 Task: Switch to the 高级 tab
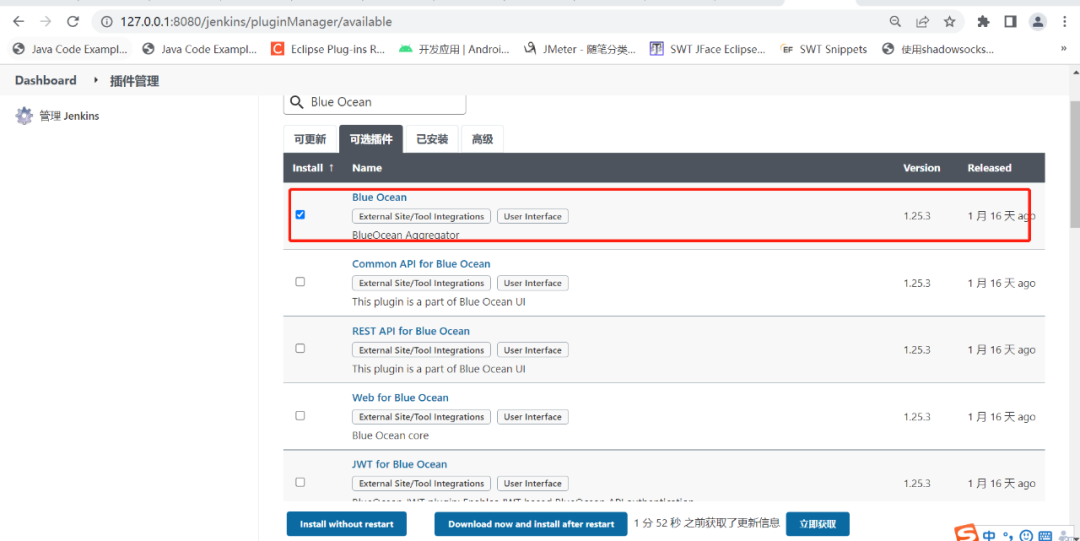tap(482, 139)
